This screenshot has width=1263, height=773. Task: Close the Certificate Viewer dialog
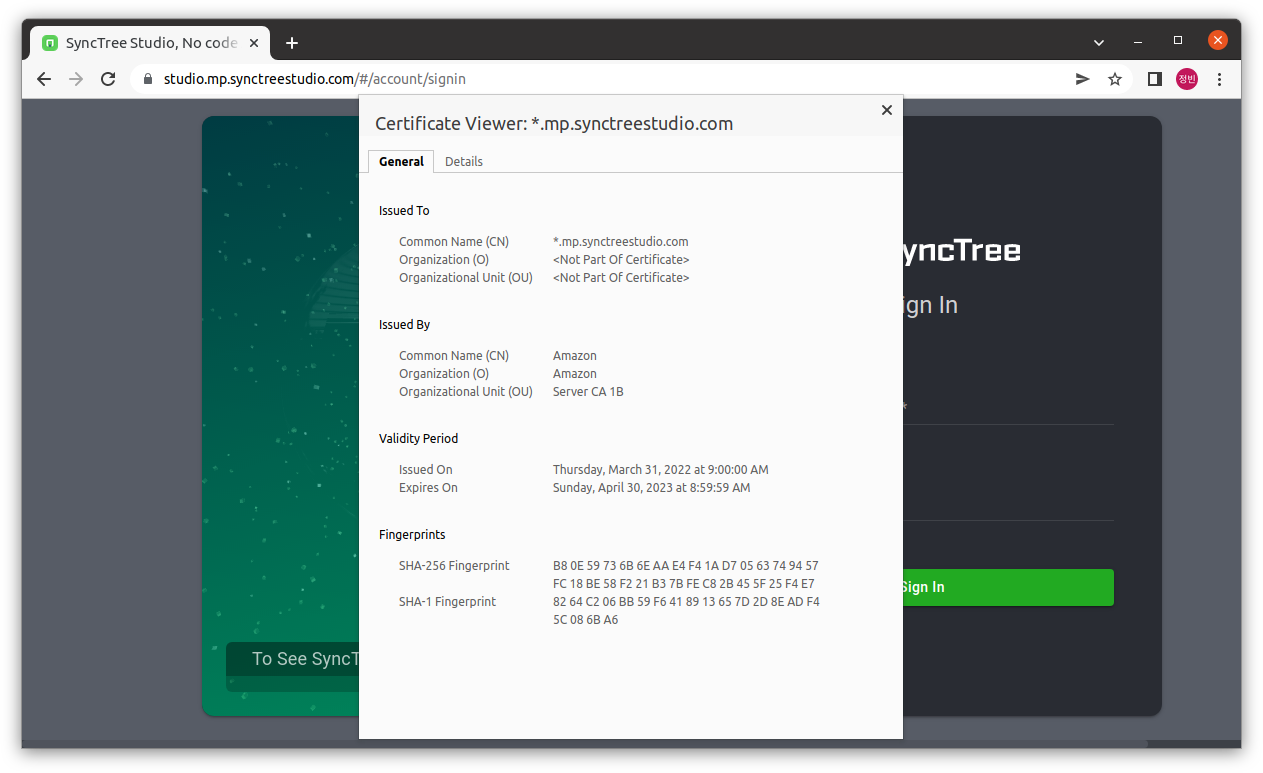[886, 110]
